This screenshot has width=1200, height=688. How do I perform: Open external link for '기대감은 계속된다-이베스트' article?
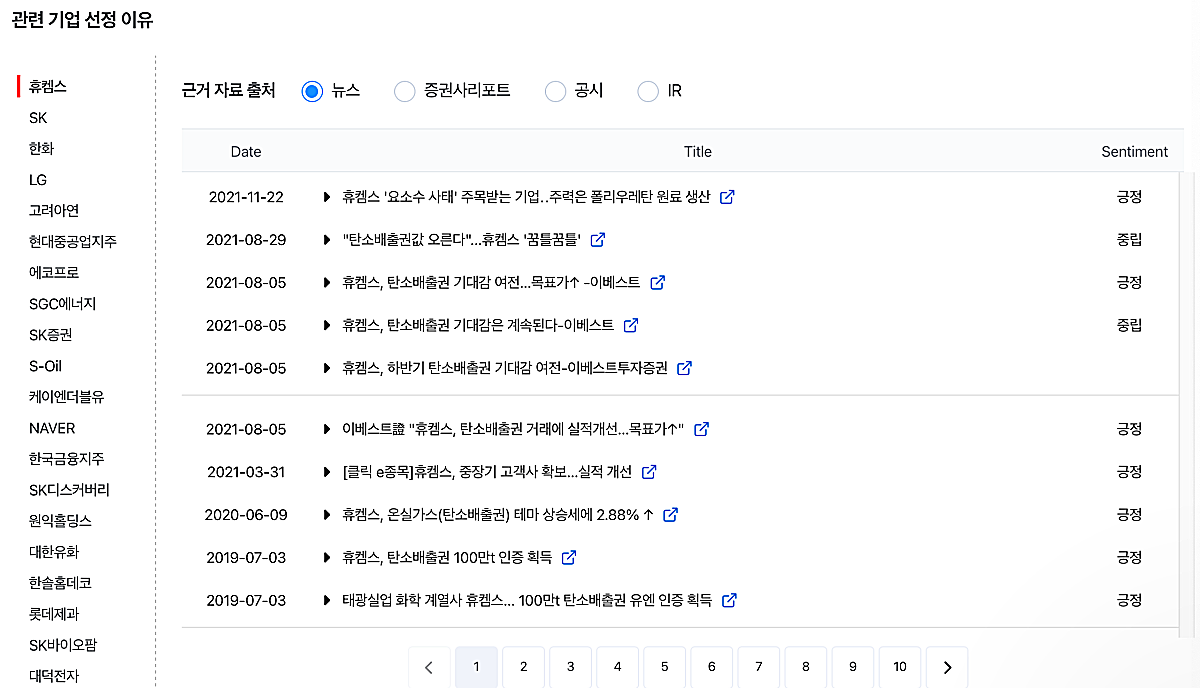tap(631, 325)
